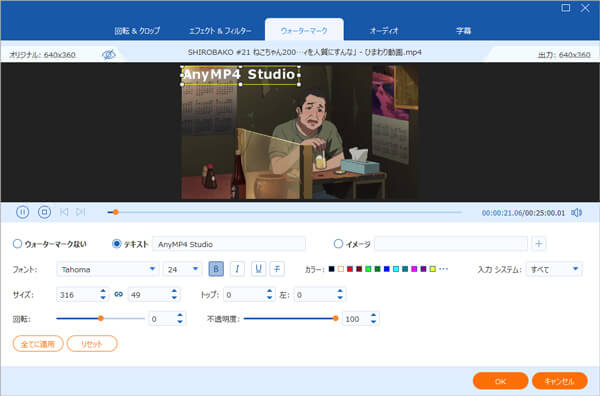Toggle italic text formatting
600x396 pixels.
click(237, 269)
